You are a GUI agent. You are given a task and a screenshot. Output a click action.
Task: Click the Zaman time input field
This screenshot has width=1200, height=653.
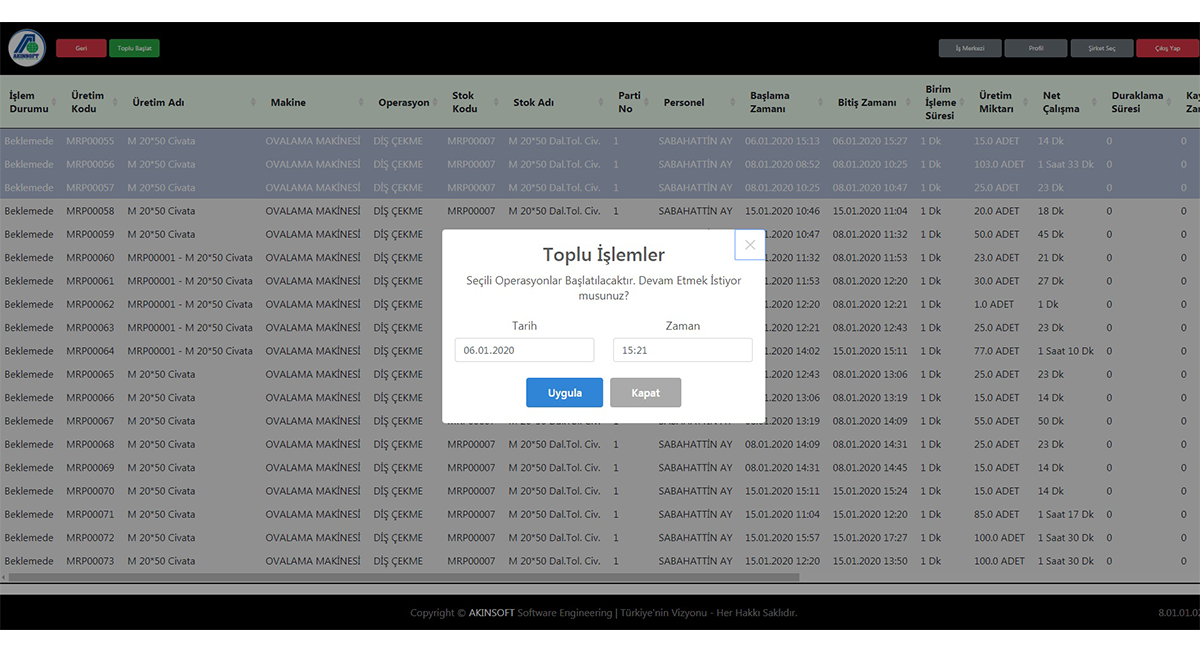(x=682, y=350)
